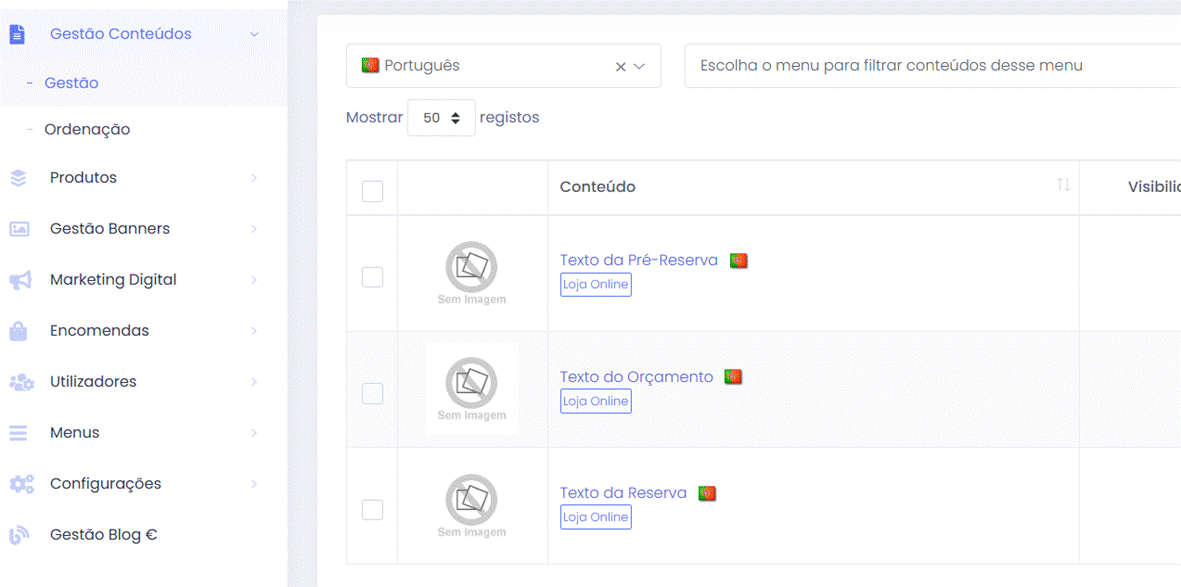Check the Texto da Pré-Reserva row checkbox

(372, 277)
